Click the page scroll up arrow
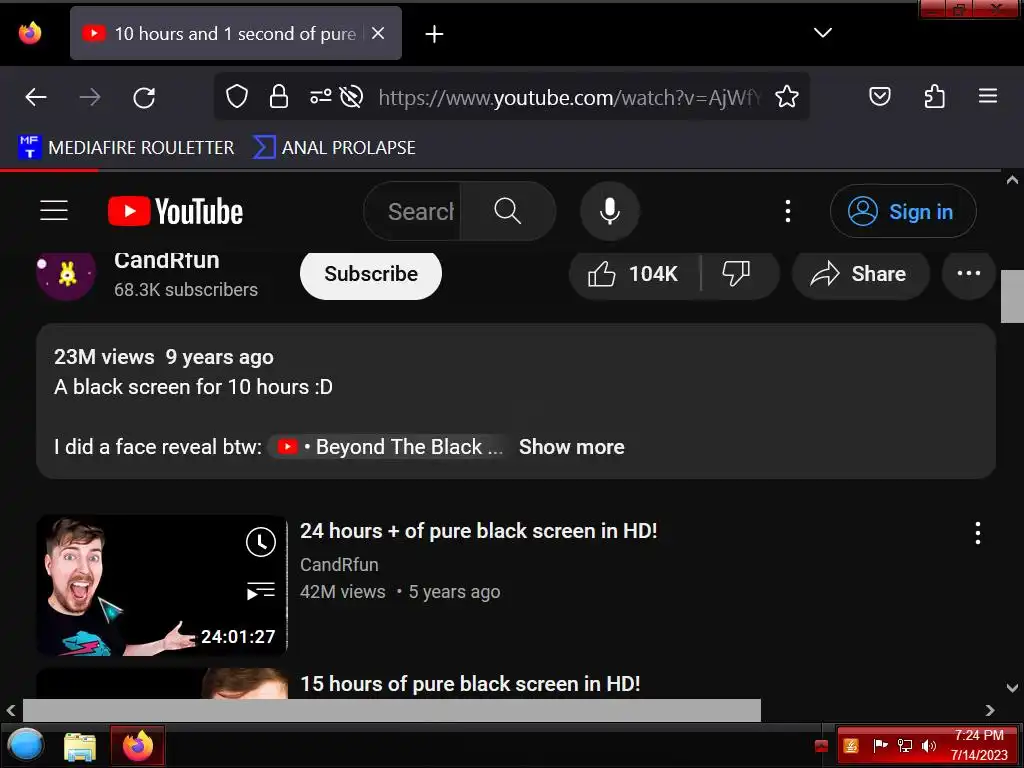The width and height of the screenshot is (1024, 768). click(1012, 180)
